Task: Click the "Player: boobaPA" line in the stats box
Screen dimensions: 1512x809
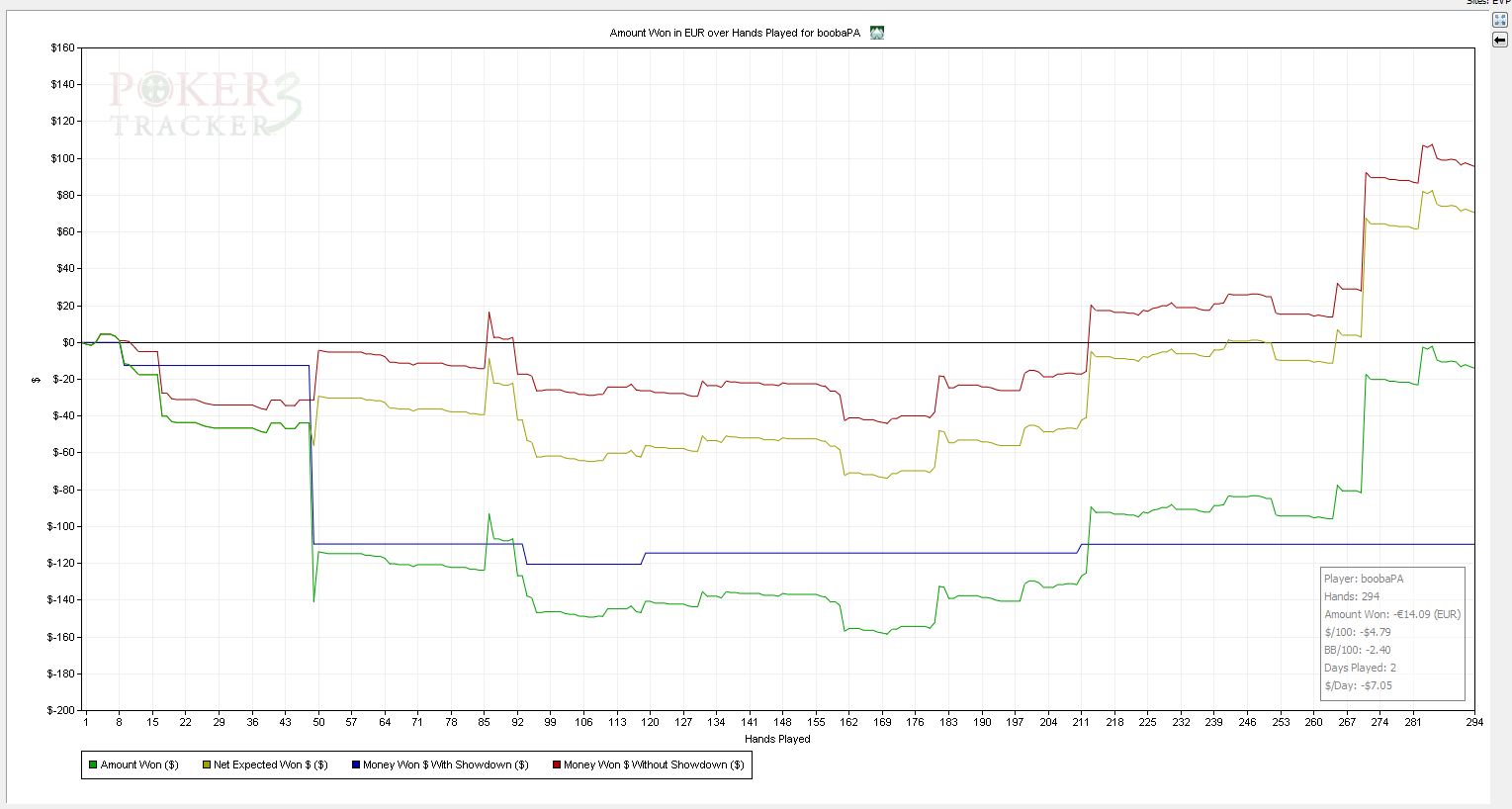Action: pos(1364,579)
